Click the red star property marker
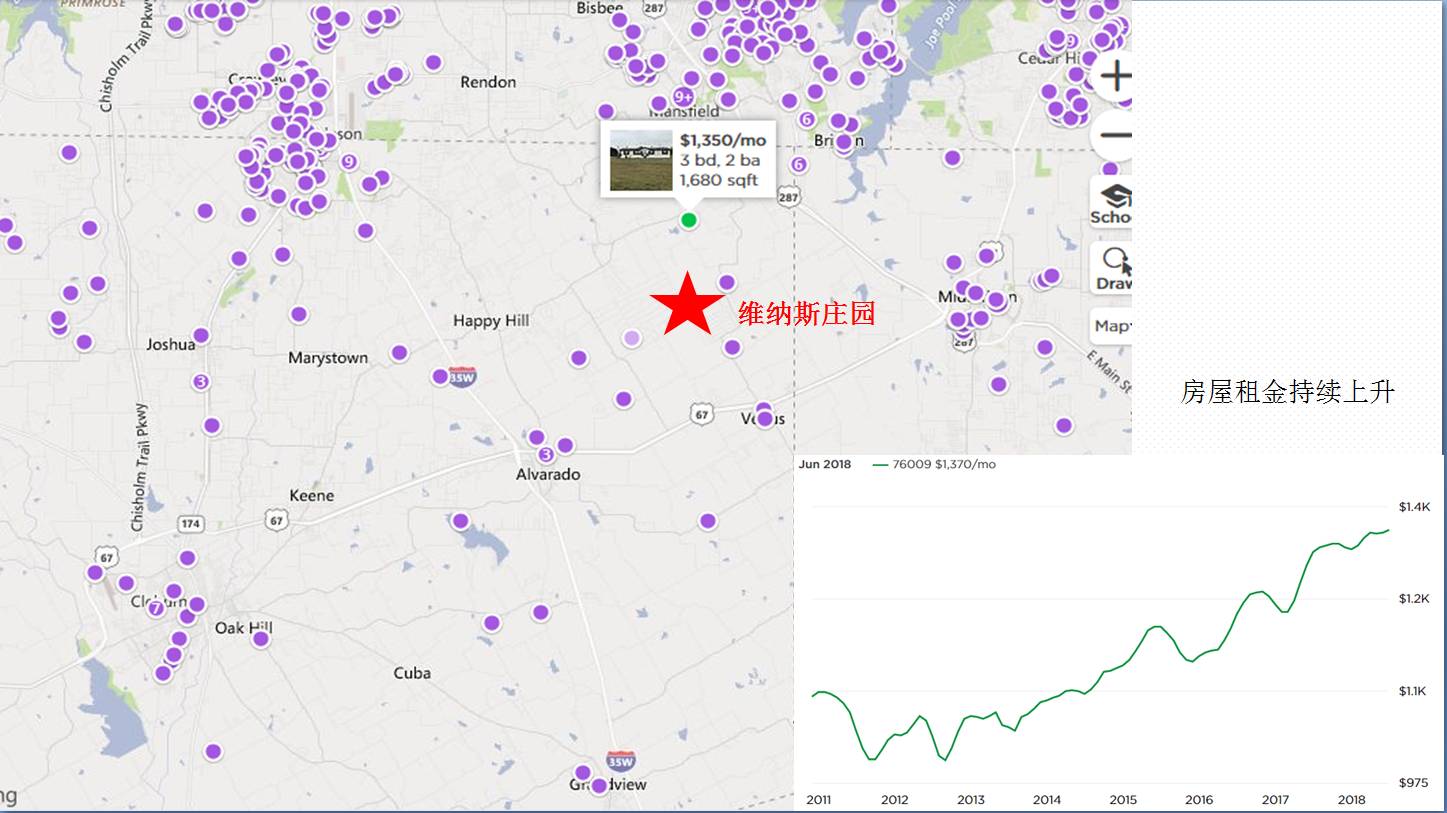This screenshot has height=813, width=1447. pyautogui.click(x=687, y=304)
